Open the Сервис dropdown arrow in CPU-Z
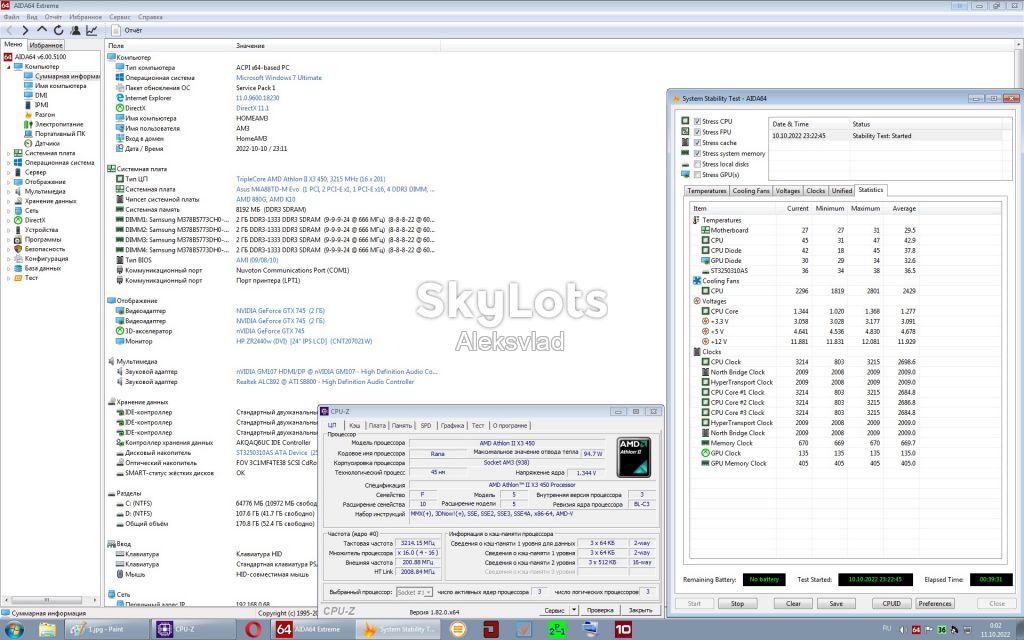 click(574, 610)
